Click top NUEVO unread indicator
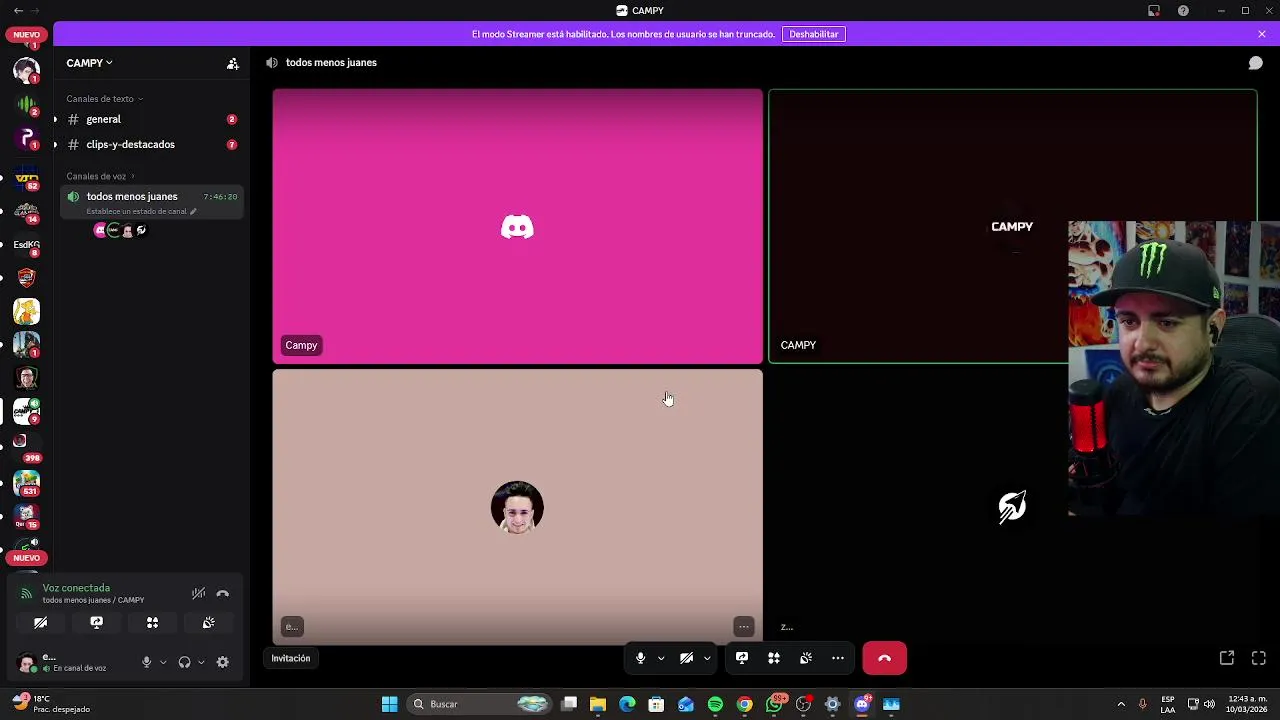Viewport: 1280px width, 720px height. coord(27,35)
